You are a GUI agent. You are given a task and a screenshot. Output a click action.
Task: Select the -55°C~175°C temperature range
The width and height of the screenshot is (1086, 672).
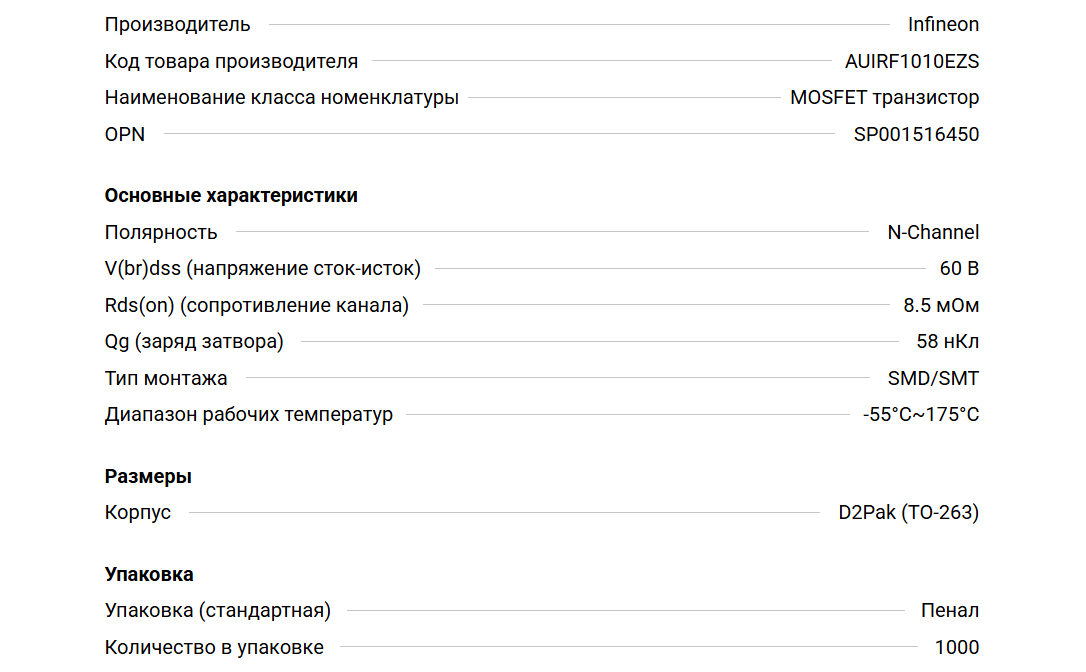click(x=921, y=415)
